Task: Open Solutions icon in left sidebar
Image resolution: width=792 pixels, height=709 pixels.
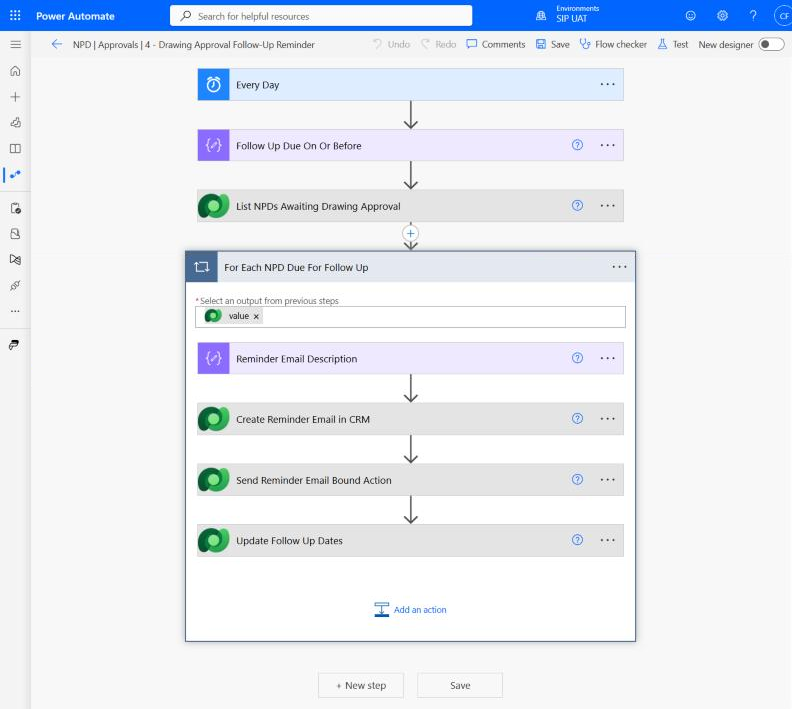Action: tap(16, 234)
